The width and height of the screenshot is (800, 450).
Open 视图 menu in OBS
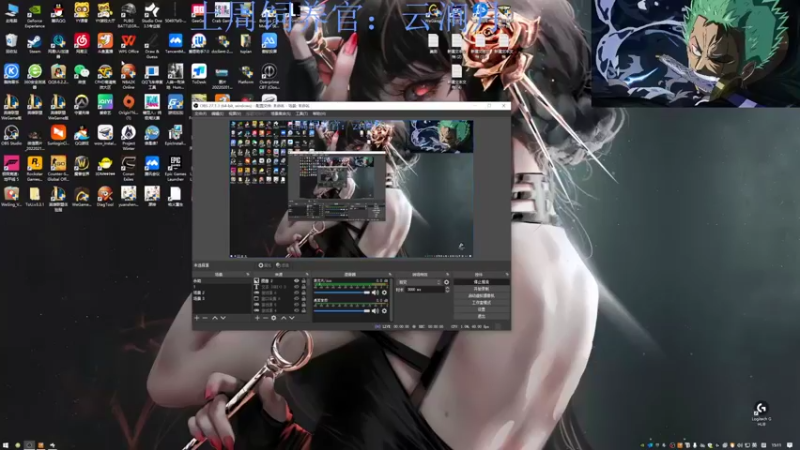(x=234, y=114)
